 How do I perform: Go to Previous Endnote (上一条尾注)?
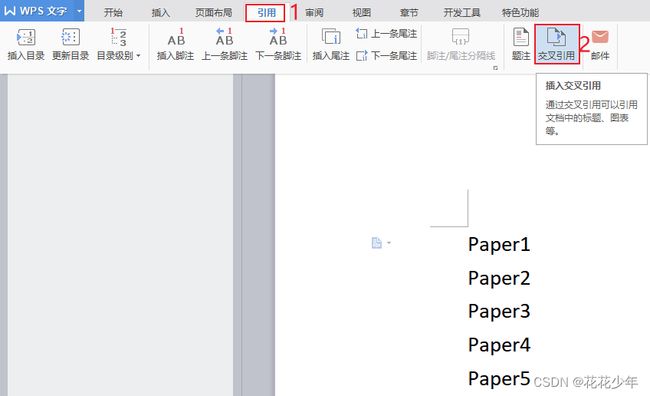386,34
